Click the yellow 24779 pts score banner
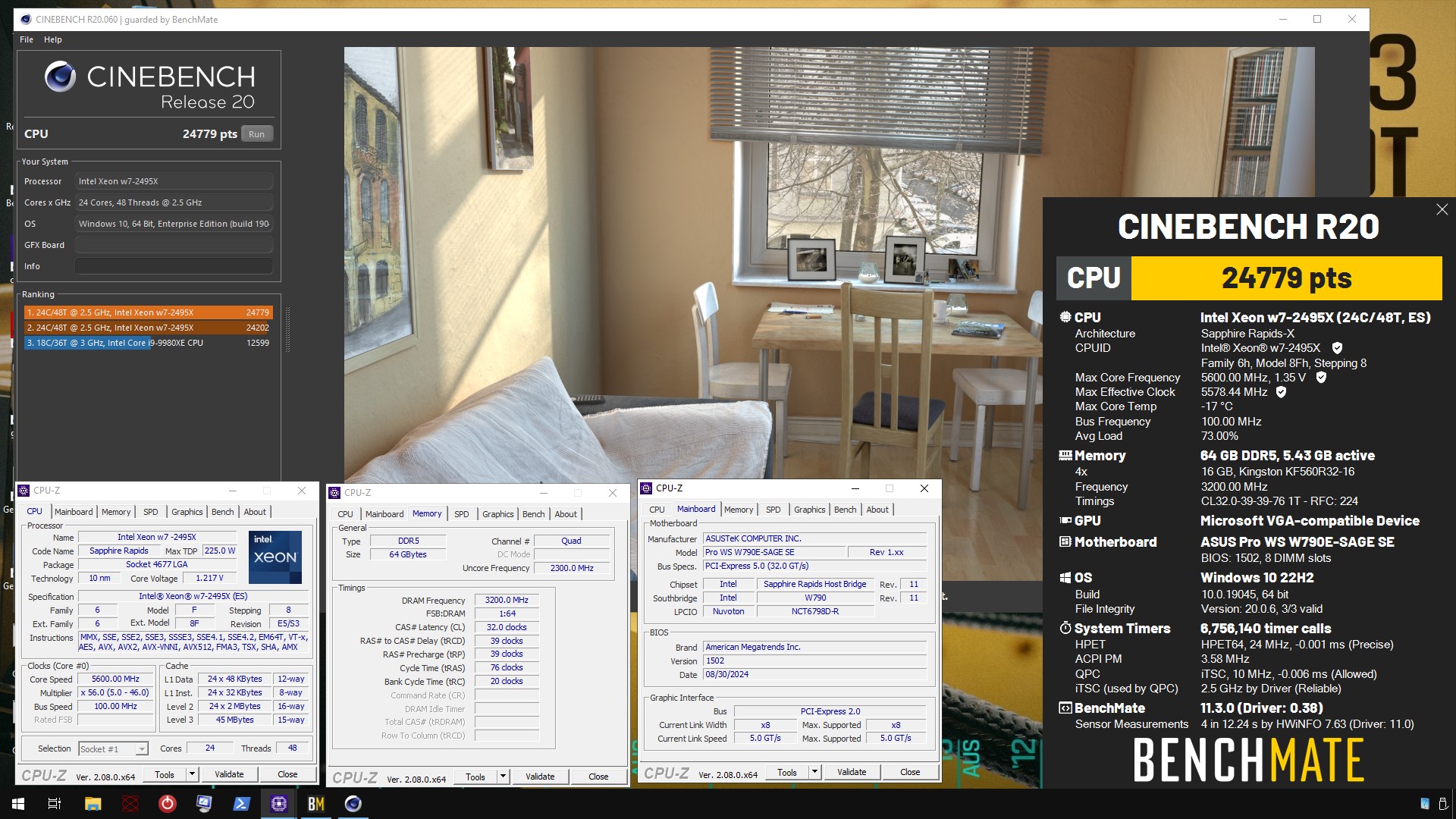 [1286, 278]
